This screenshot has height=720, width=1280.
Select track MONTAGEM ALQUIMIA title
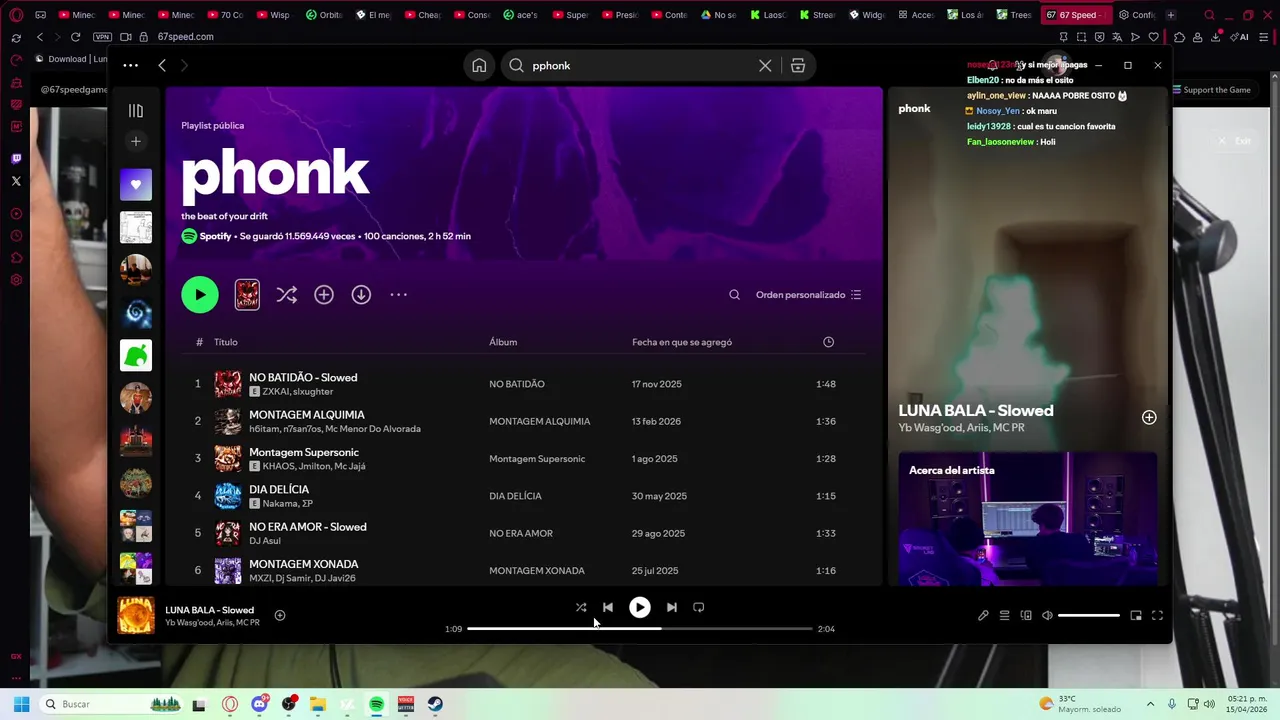(307, 414)
